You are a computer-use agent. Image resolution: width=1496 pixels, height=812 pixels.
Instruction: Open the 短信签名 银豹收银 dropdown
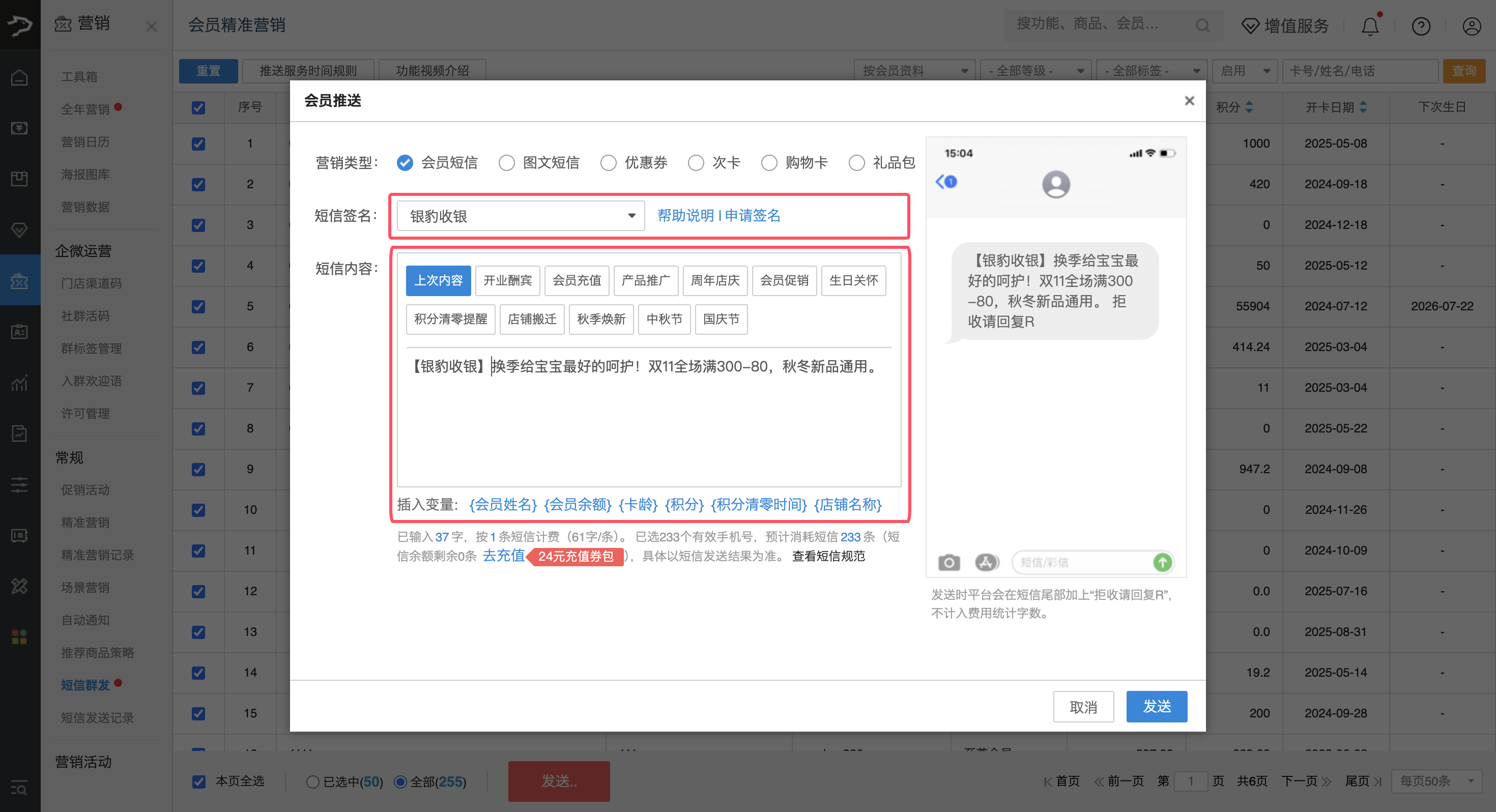(521, 216)
